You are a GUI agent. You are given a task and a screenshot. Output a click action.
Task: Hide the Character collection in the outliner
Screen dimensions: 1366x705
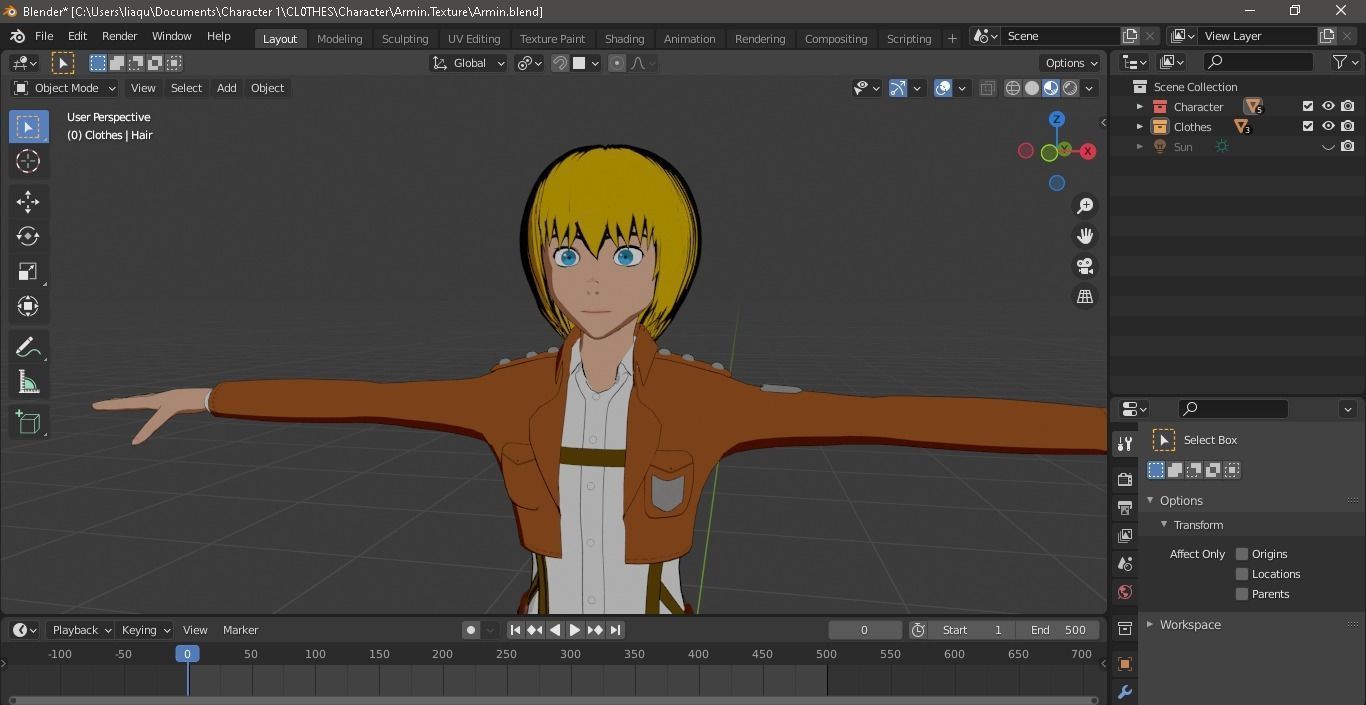pyautogui.click(x=1328, y=106)
